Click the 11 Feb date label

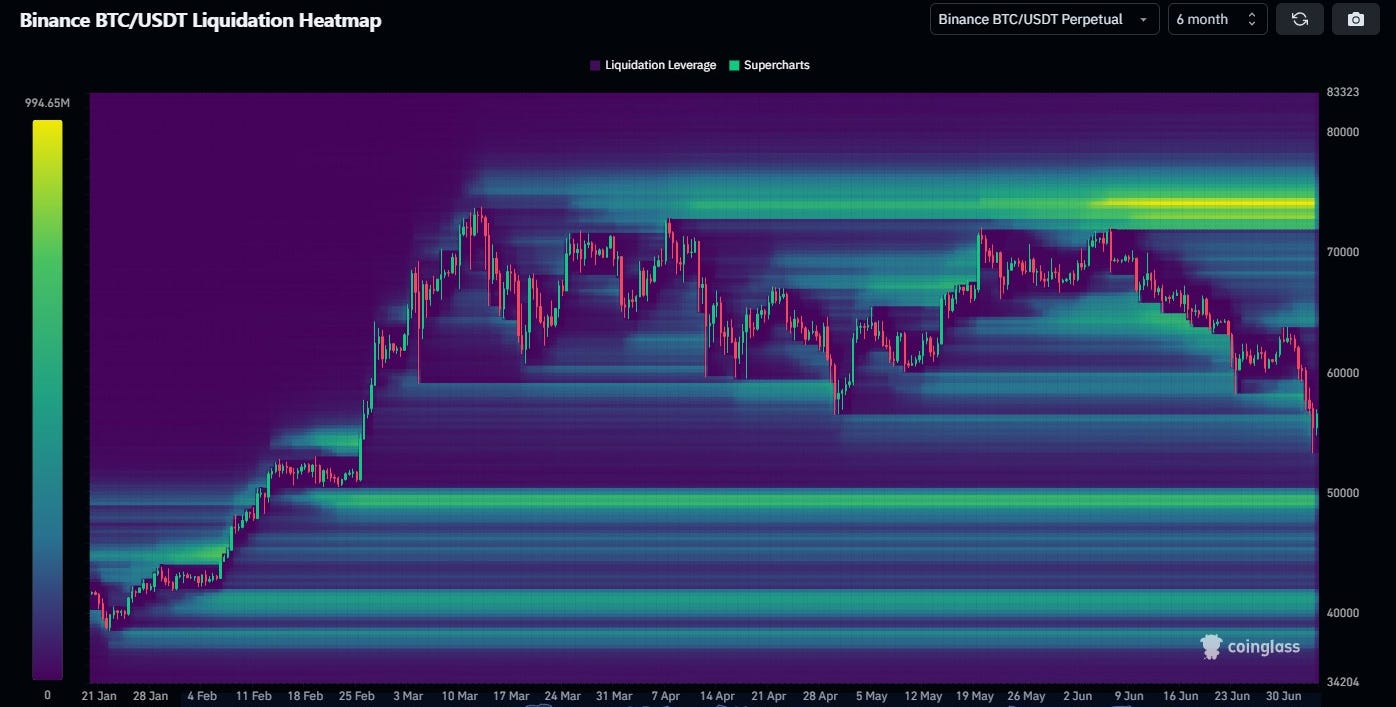(254, 696)
